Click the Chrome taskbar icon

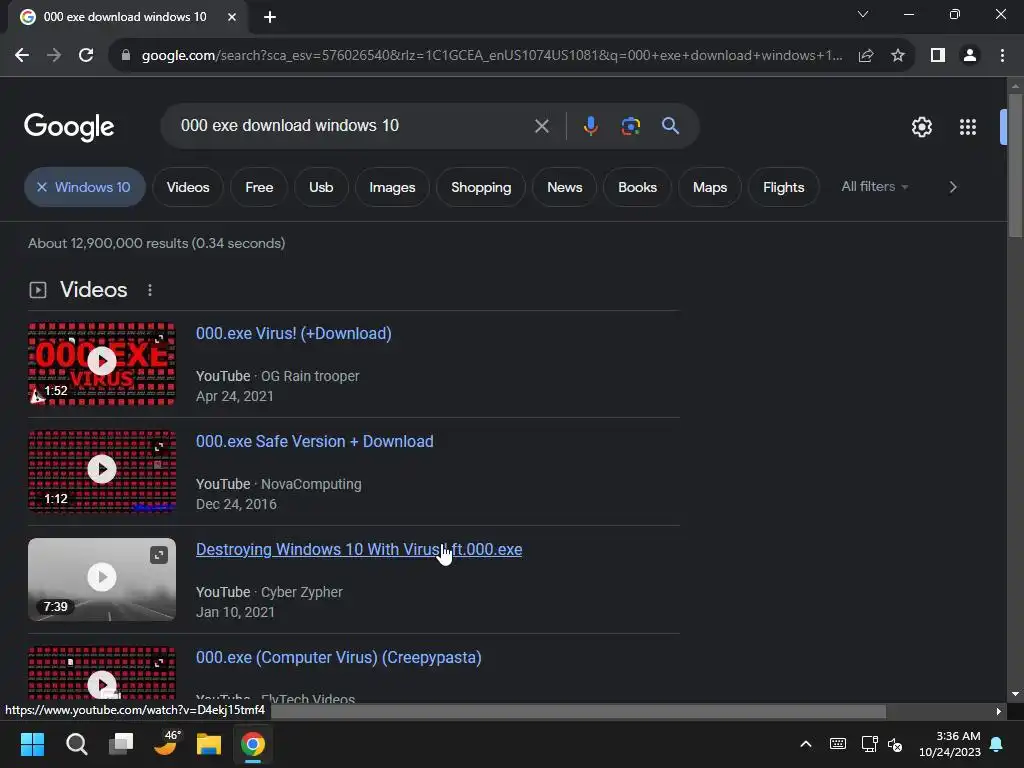coord(253,744)
